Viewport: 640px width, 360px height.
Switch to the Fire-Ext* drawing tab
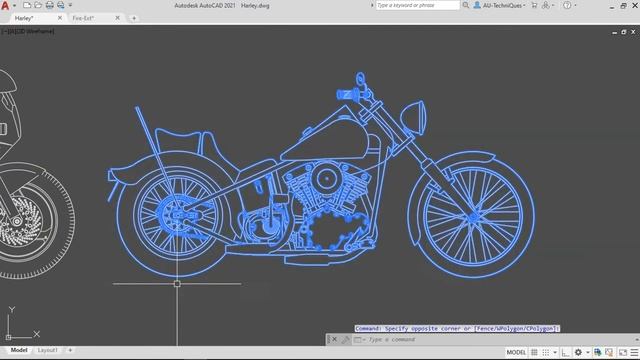pos(83,18)
